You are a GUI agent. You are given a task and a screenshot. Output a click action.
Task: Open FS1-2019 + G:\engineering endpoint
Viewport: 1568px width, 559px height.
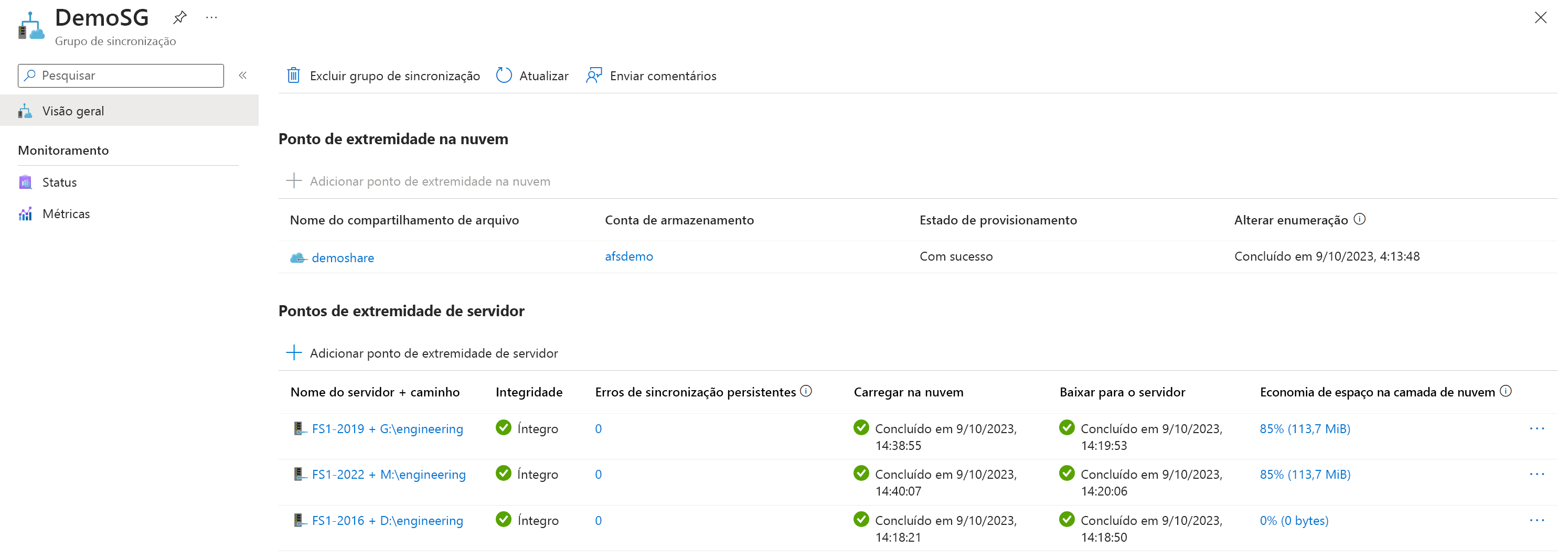387,428
